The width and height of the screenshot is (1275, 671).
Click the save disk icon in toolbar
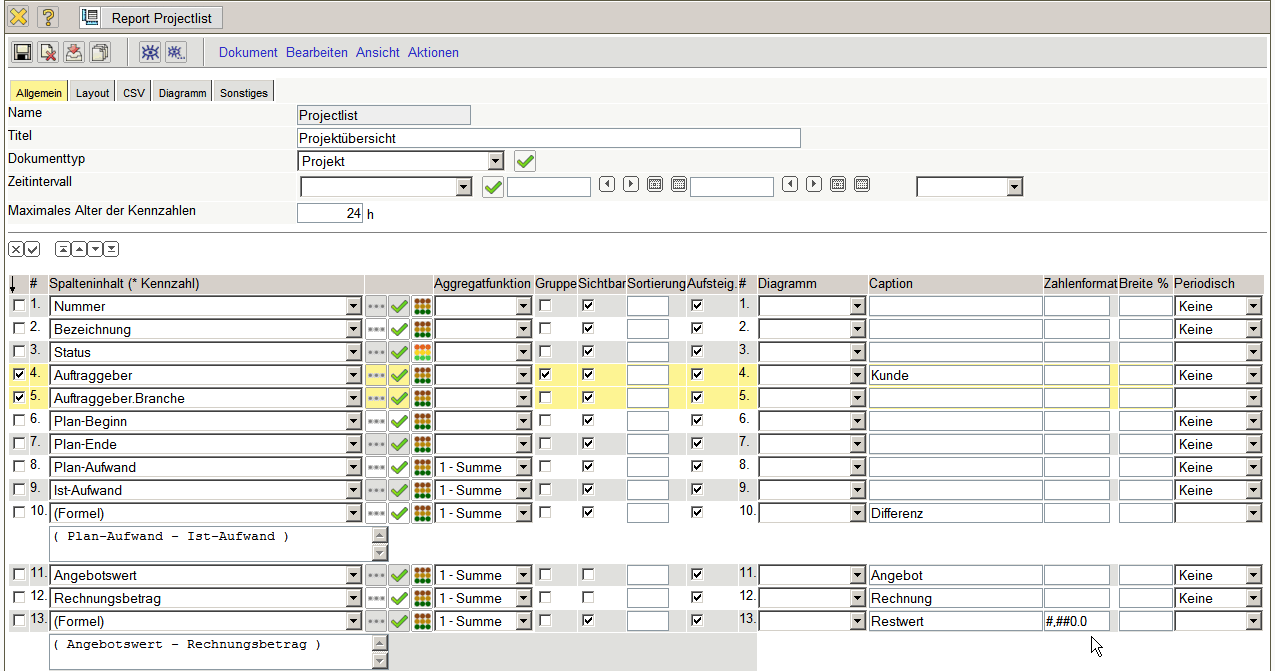click(22, 52)
